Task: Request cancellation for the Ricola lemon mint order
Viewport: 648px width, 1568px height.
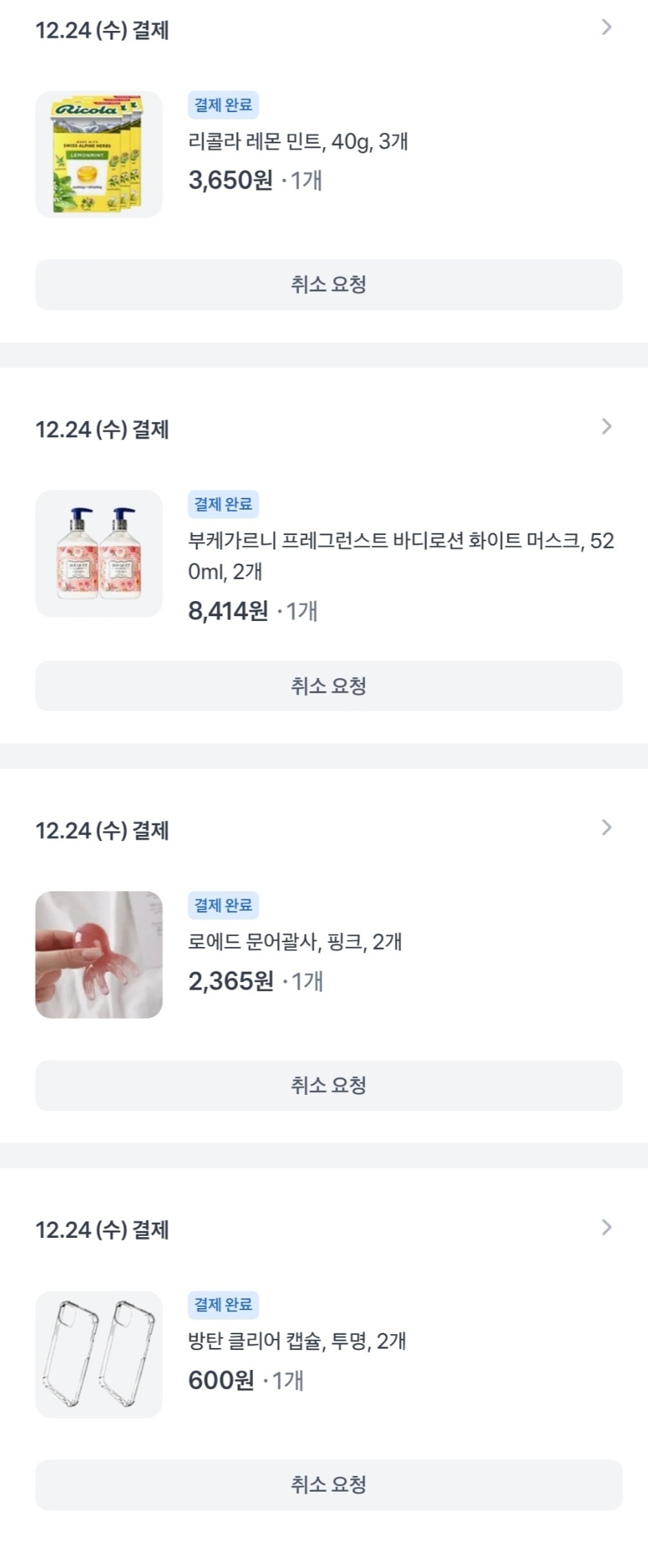Action: pos(329,285)
